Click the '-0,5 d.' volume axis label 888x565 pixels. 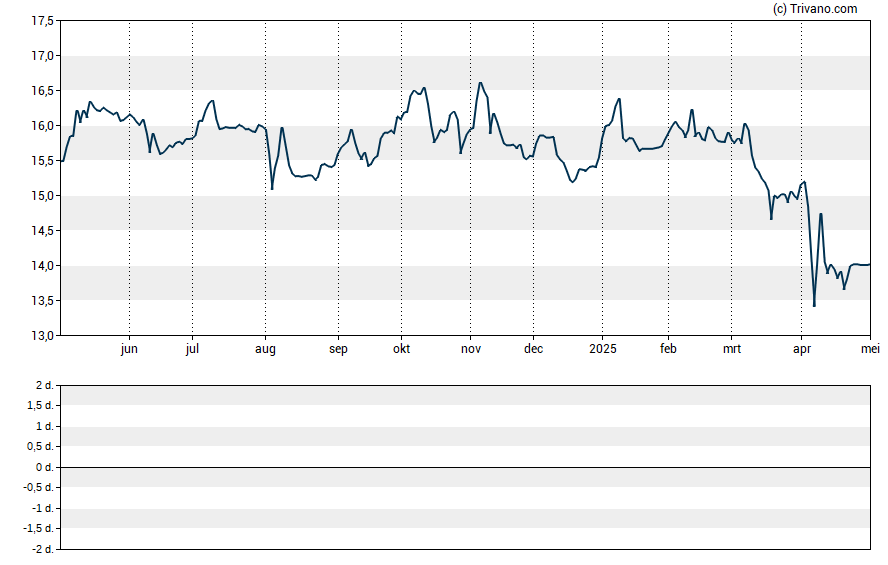[39, 487]
